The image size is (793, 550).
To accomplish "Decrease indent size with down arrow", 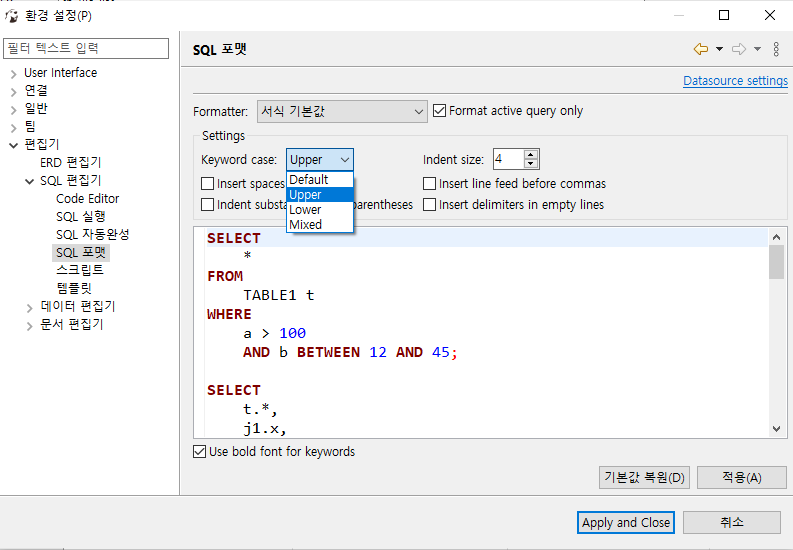I will pos(531,164).
